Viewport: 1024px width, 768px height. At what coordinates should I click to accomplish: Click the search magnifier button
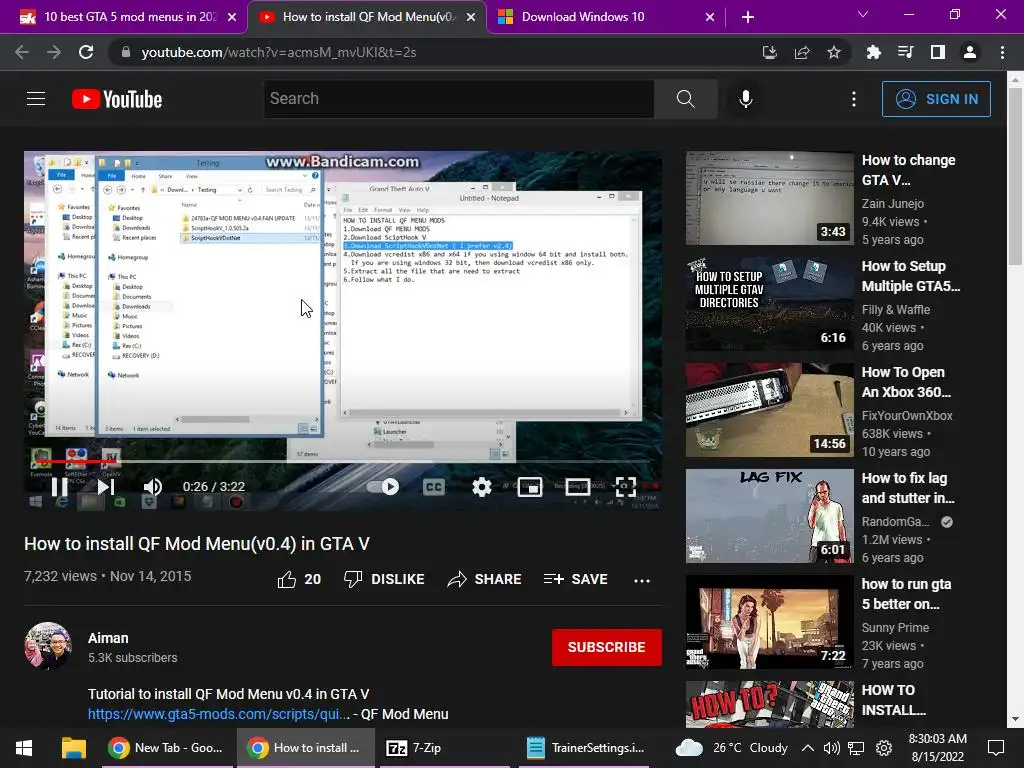[x=685, y=99]
